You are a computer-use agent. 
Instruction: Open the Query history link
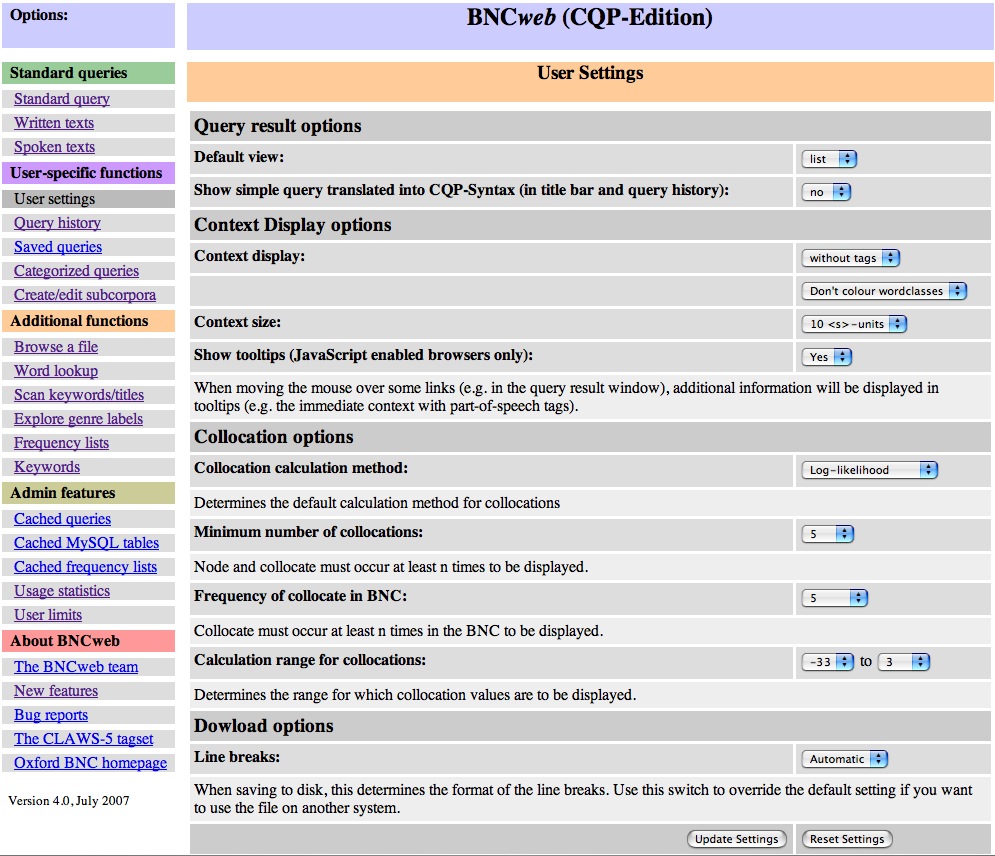coord(57,223)
